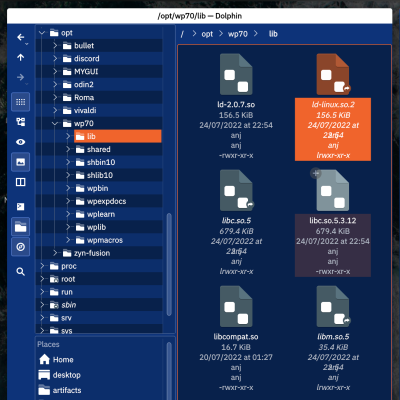
Task: Expand the zyn-fusion folder
Action: (55, 253)
